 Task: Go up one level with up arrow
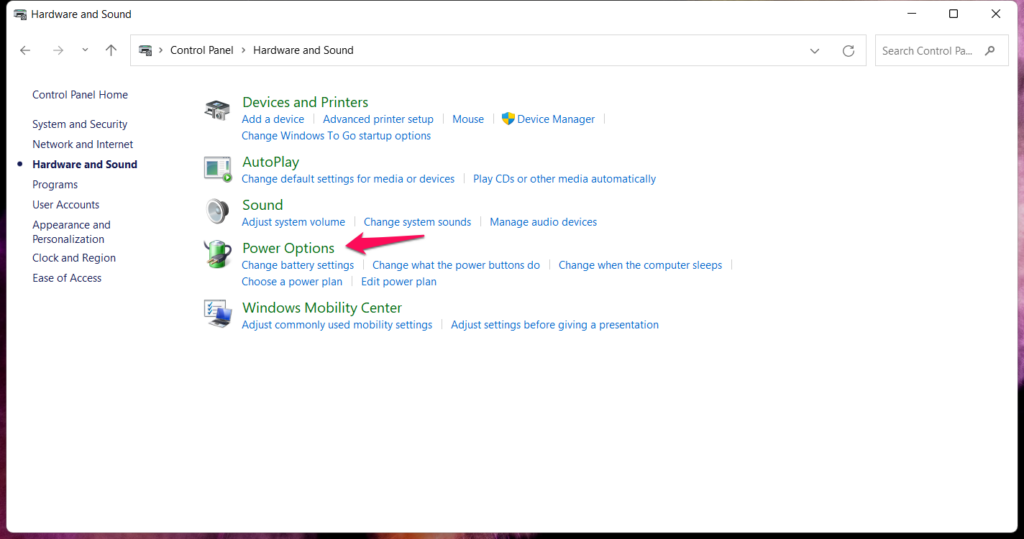[x=111, y=50]
